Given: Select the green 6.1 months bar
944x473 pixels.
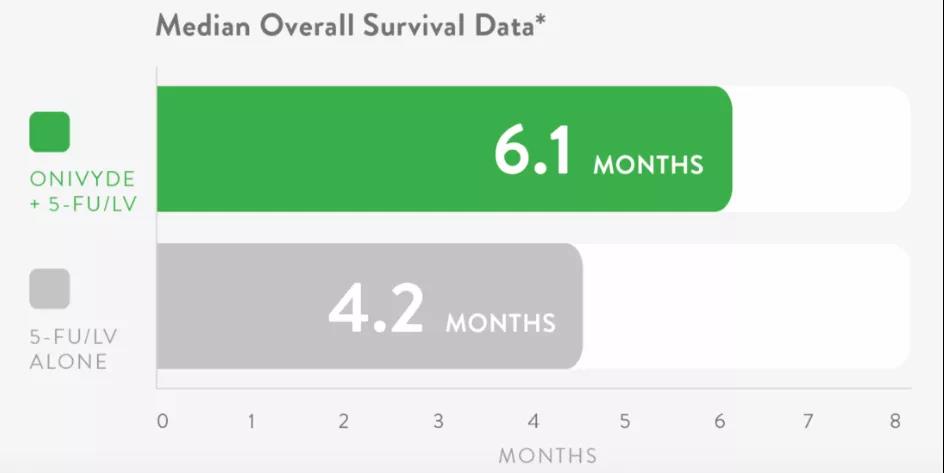Looking at the screenshot, I should [x=444, y=149].
